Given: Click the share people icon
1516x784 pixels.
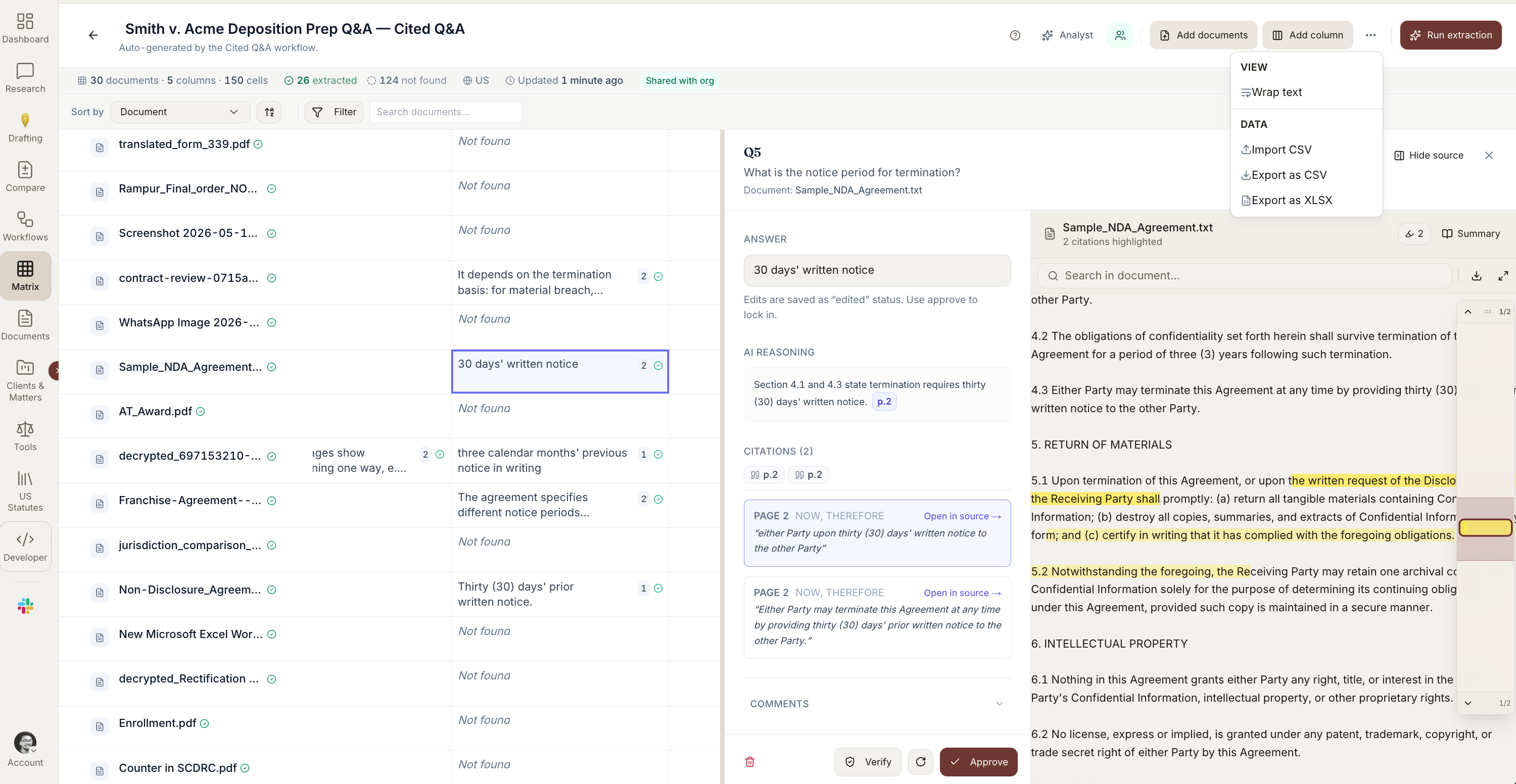Looking at the screenshot, I should pyautogui.click(x=1120, y=35).
